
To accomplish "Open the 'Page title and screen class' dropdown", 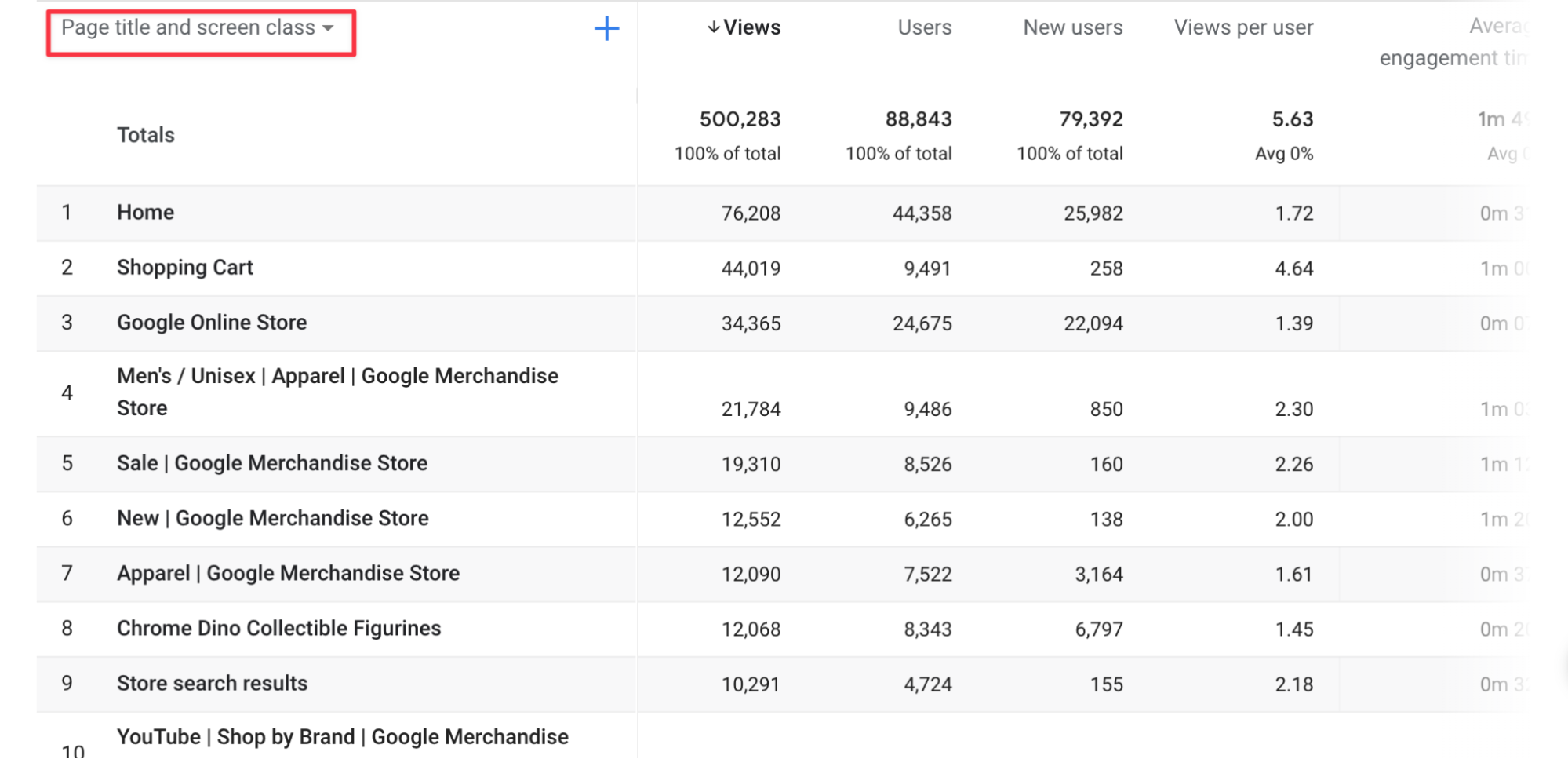I will tap(198, 28).
